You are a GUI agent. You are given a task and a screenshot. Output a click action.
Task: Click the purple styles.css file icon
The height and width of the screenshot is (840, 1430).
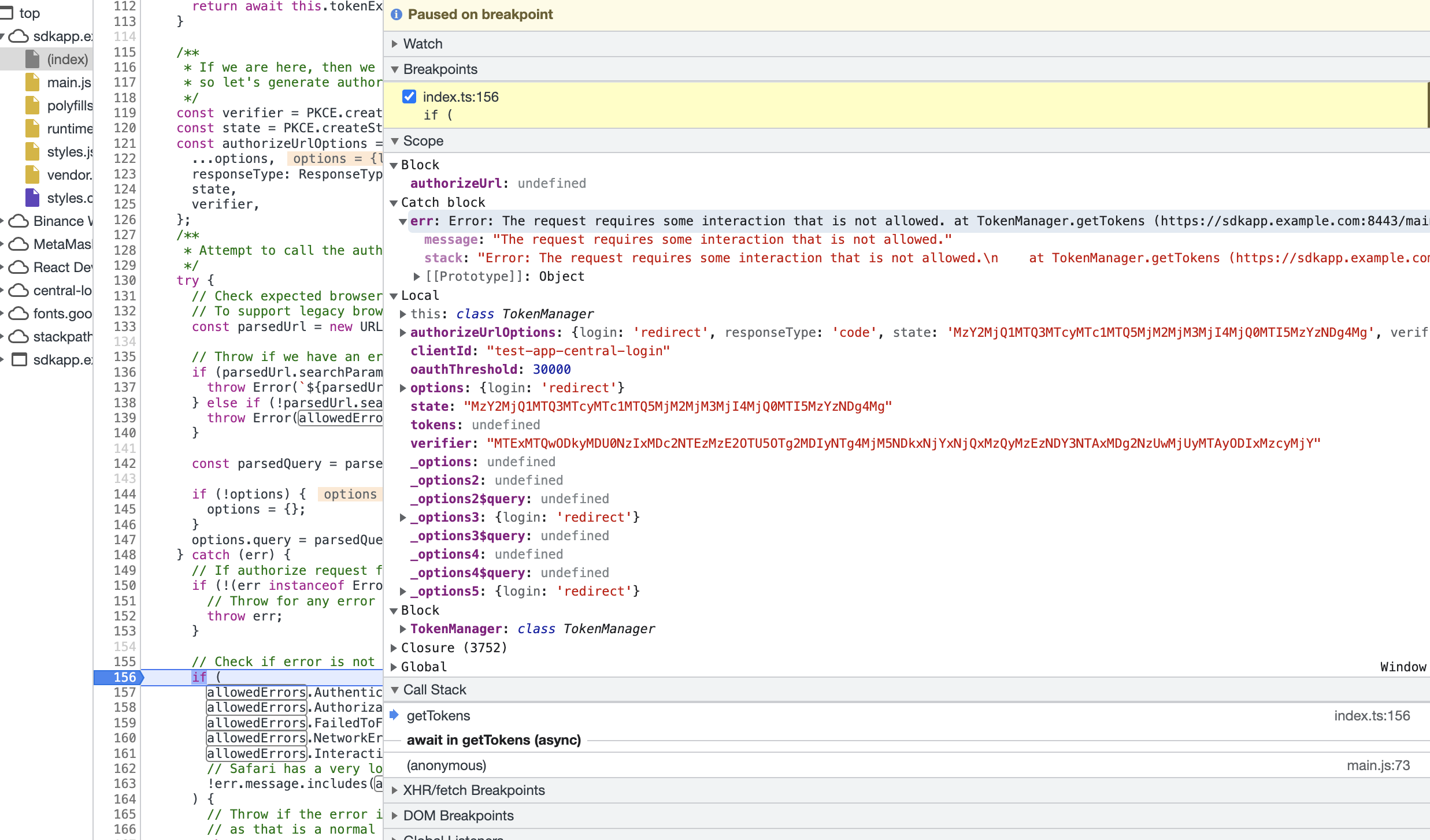point(32,198)
